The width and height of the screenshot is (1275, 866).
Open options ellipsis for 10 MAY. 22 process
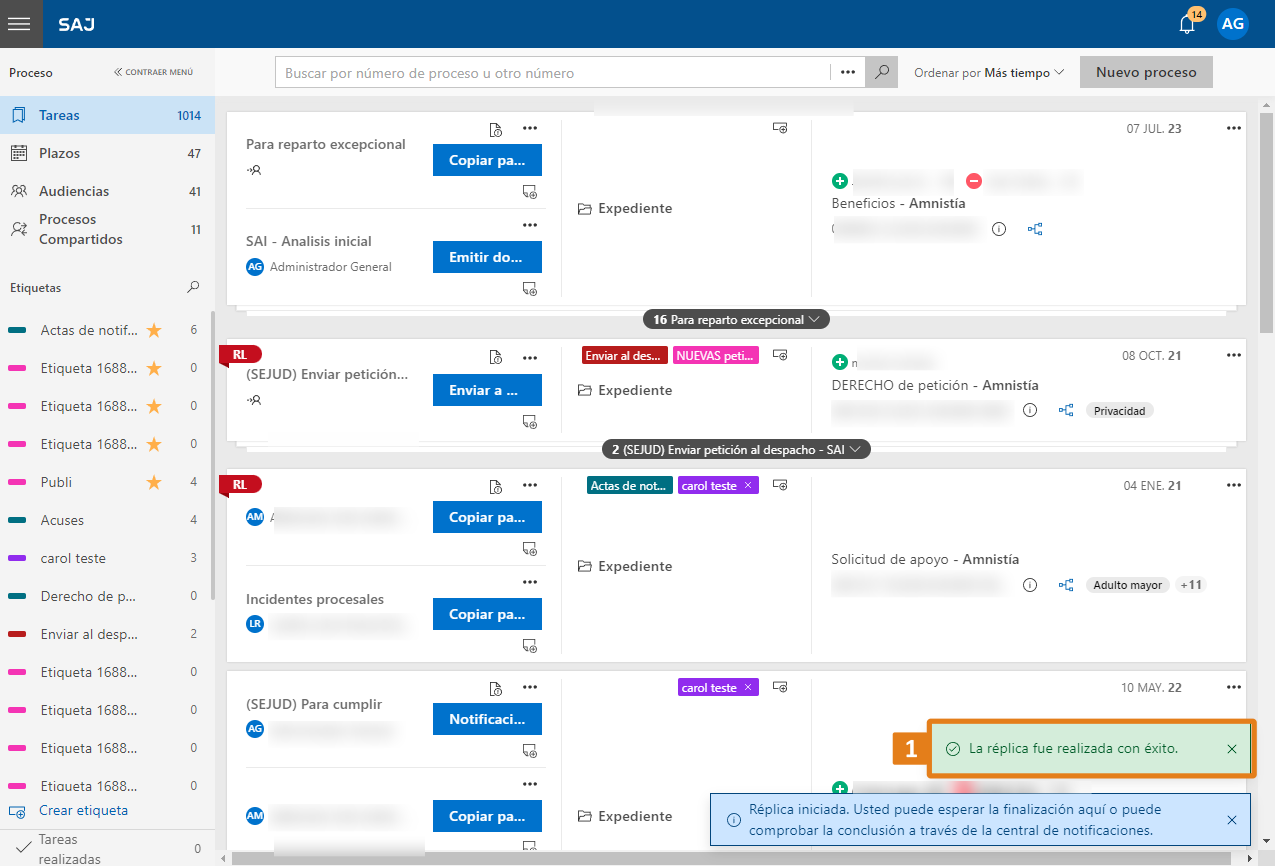1234,687
